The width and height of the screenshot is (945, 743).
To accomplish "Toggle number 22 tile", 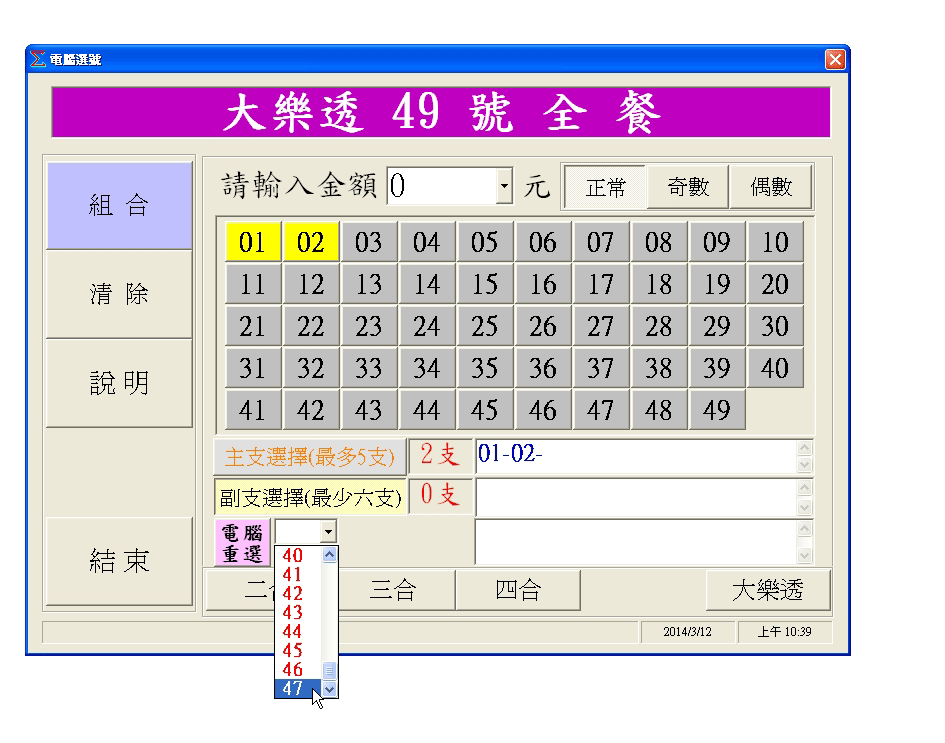I will tap(310, 326).
